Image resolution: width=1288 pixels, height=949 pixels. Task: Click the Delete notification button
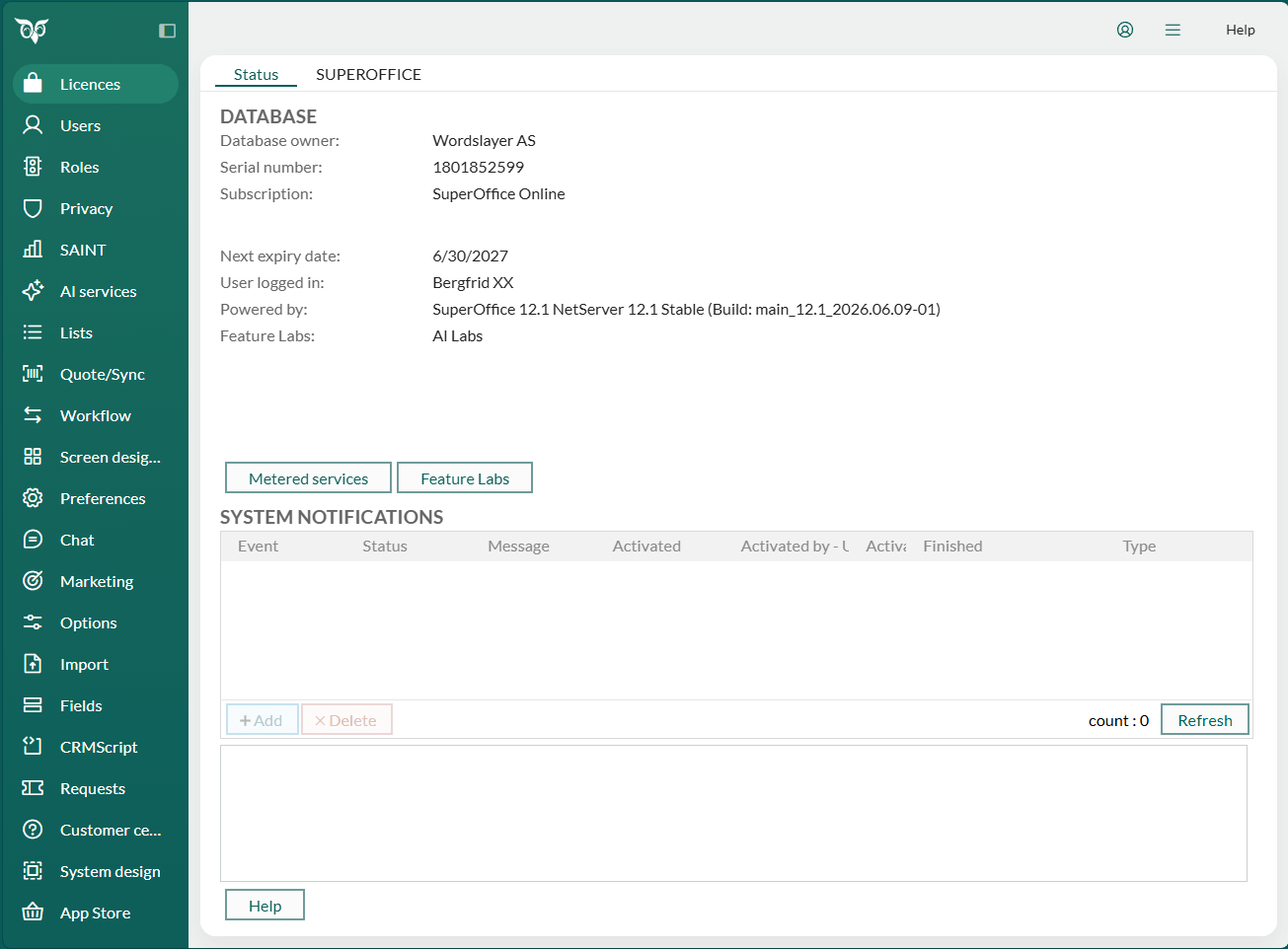point(346,720)
